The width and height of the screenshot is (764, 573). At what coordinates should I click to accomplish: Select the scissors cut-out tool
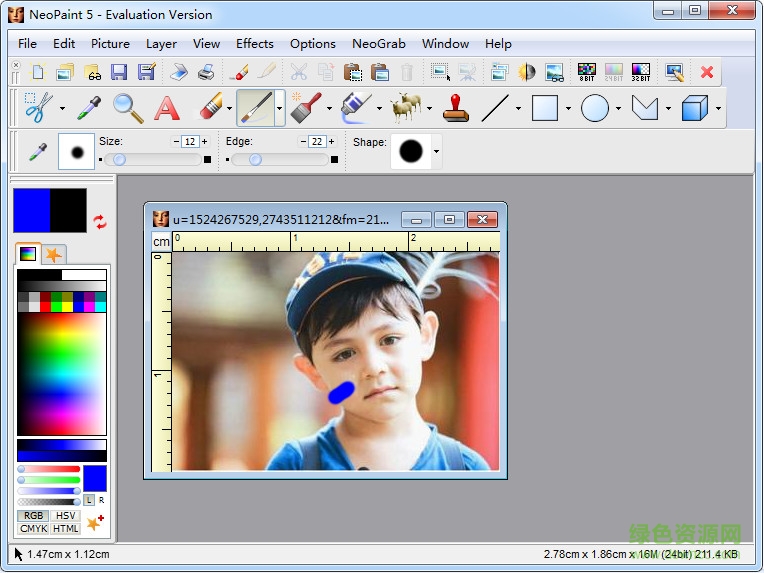pos(38,107)
